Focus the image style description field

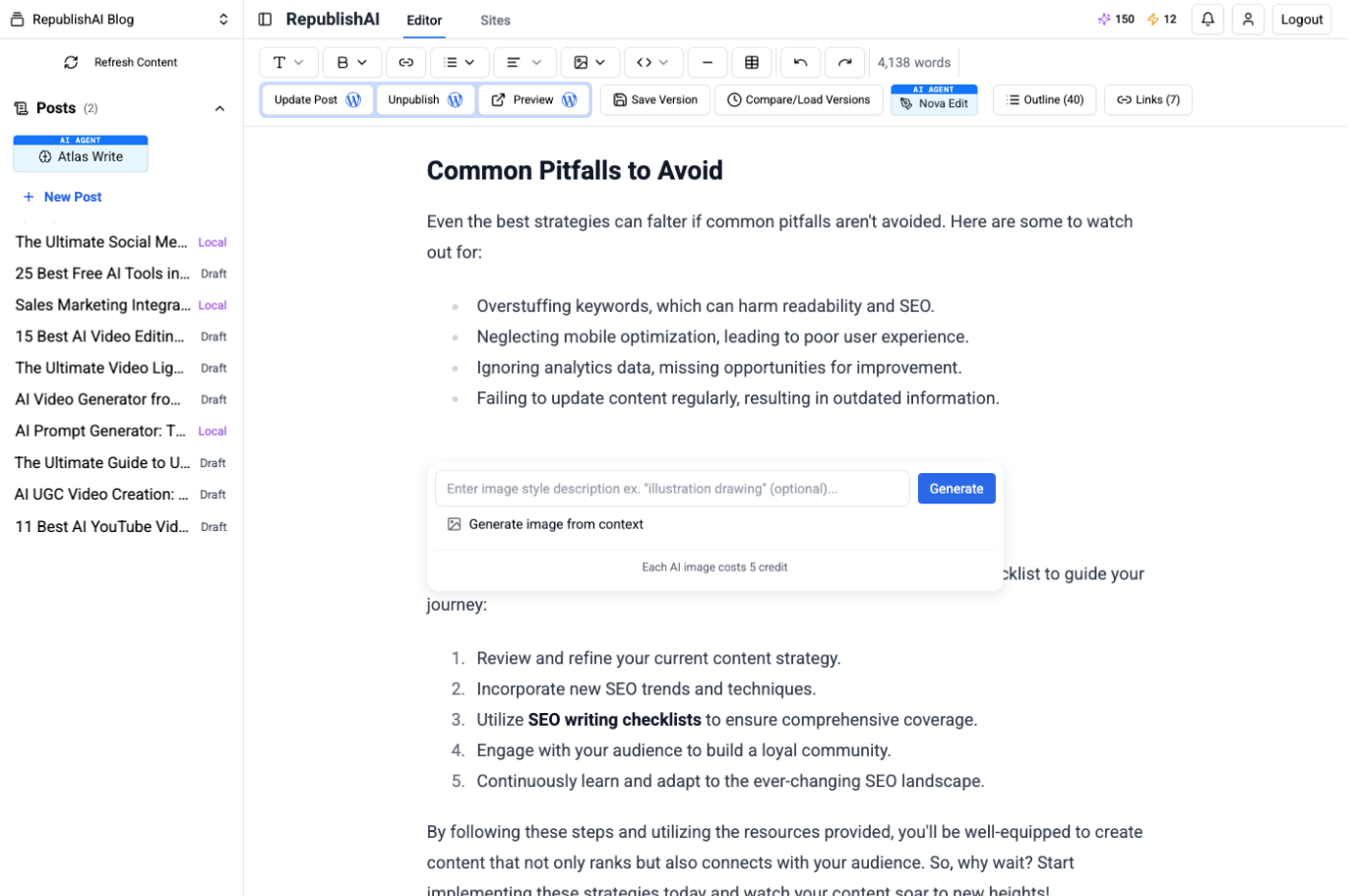point(672,489)
